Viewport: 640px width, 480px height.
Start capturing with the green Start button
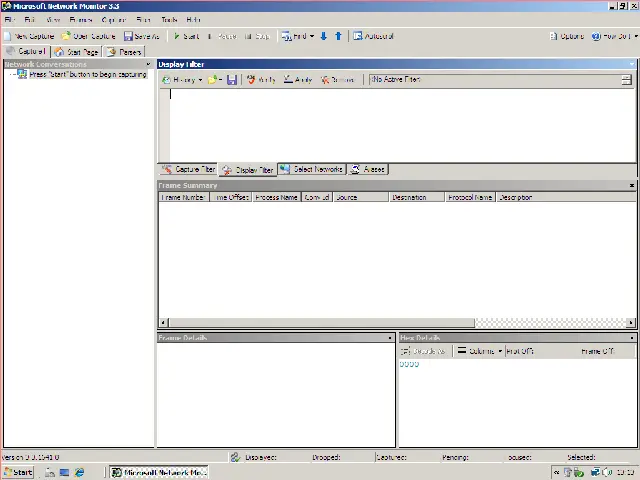186,36
